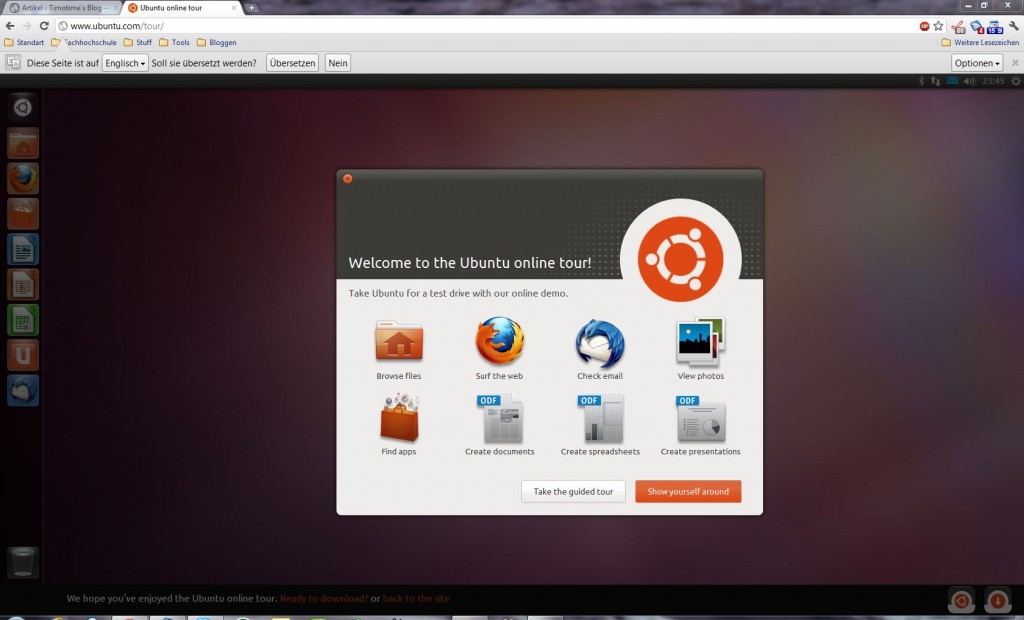The image size is (1024, 620).
Task: Open the Stuff bookmarks folder
Action: pos(138,42)
